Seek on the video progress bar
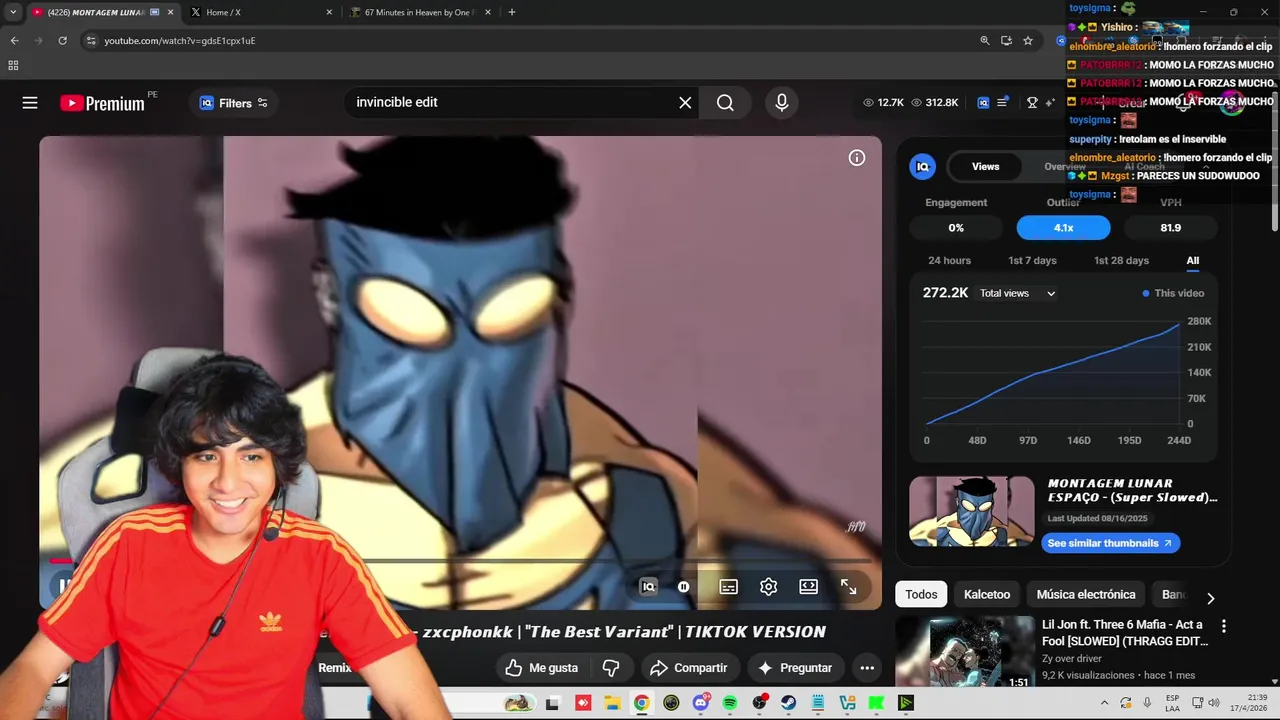Screen dimensions: 1280x720 [460, 561]
